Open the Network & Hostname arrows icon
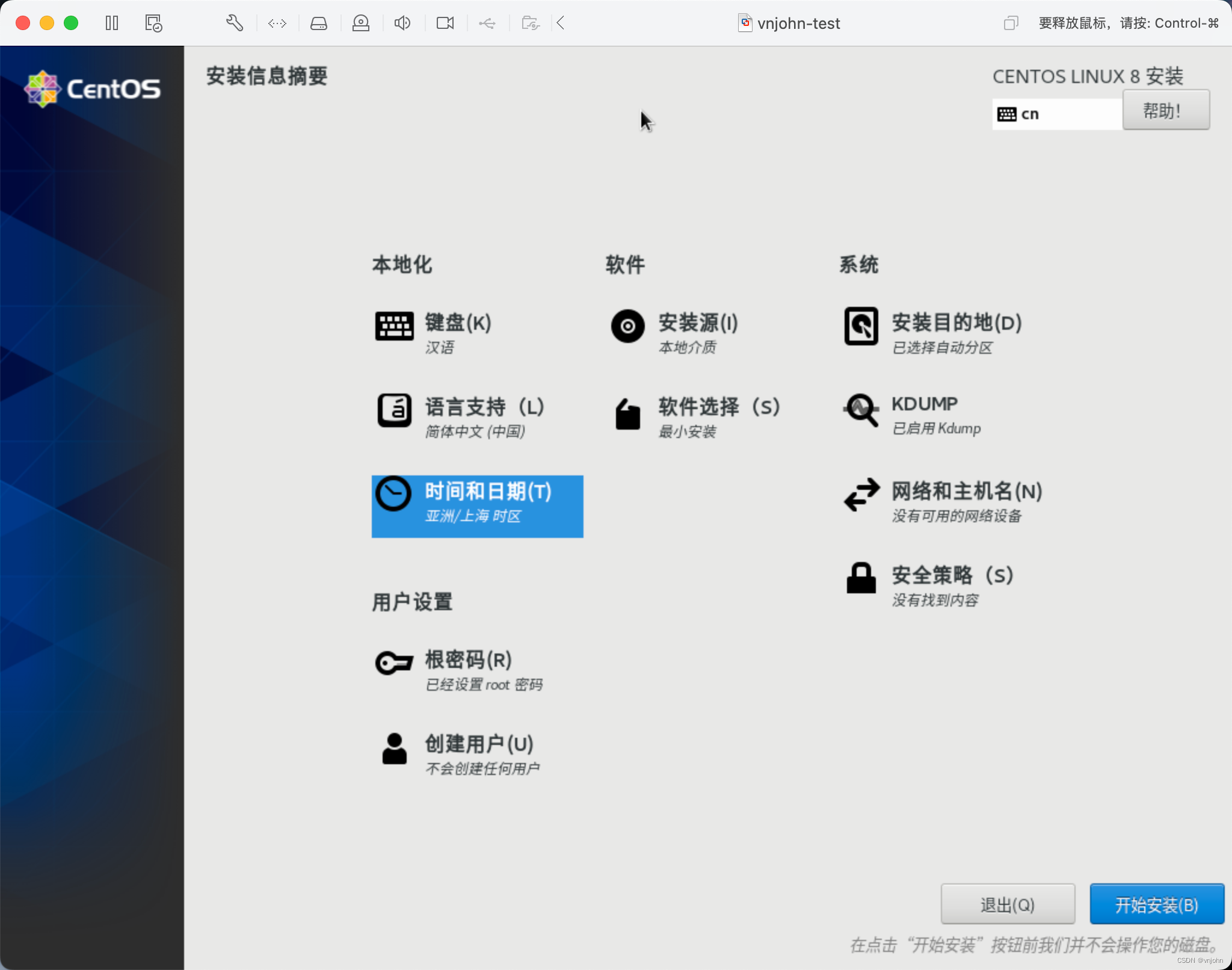 (861, 495)
